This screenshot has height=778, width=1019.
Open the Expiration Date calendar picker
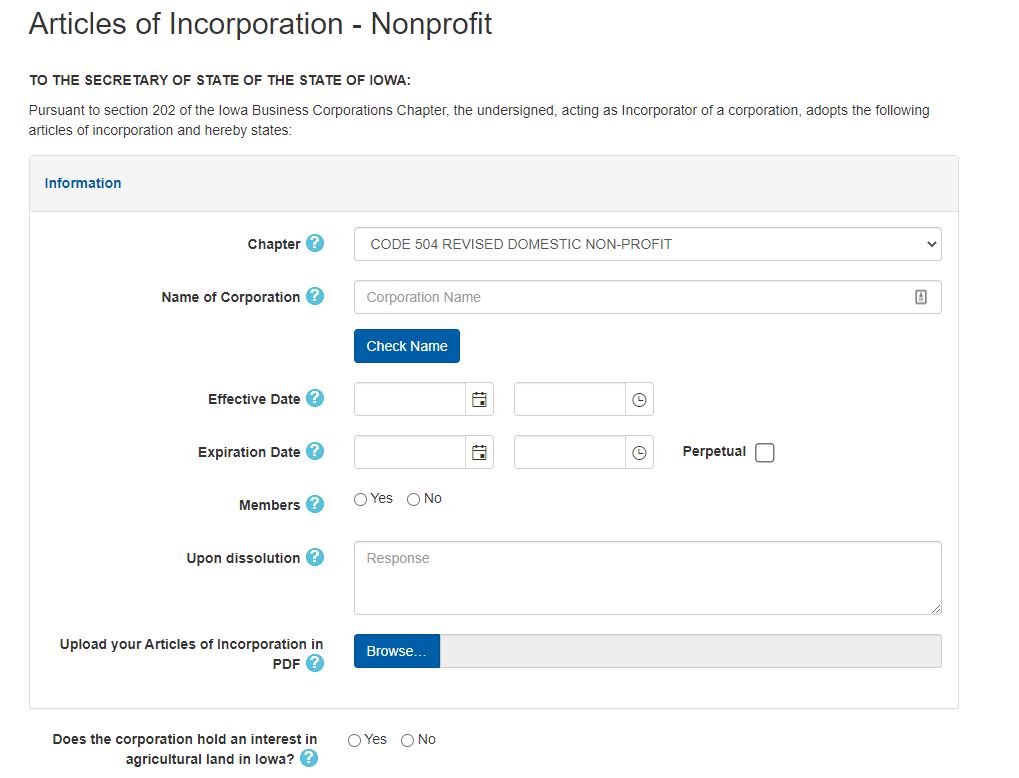tap(479, 451)
